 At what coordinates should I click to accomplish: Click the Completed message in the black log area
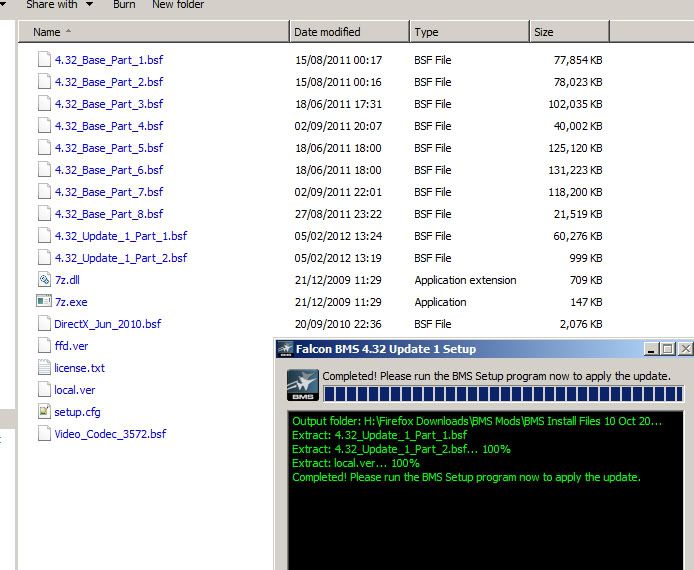point(466,478)
